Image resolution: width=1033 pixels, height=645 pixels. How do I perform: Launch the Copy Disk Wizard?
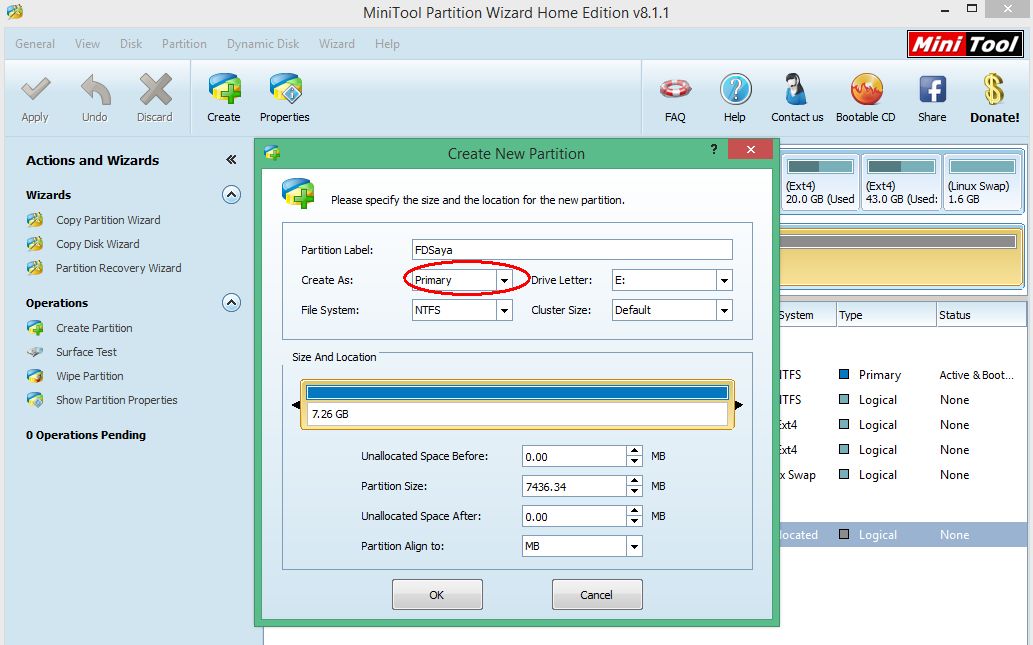coord(97,244)
